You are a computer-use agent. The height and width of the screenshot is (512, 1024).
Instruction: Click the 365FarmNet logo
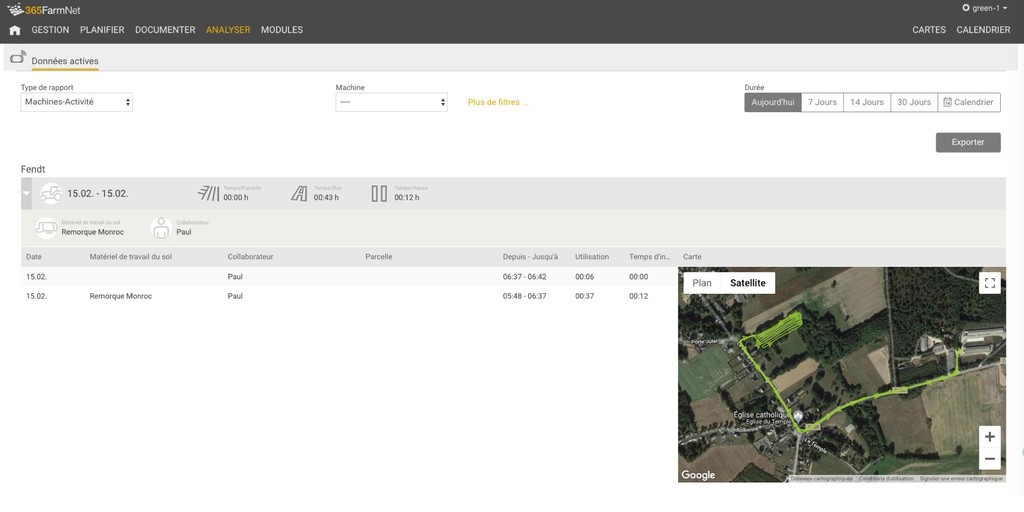(44, 10)
